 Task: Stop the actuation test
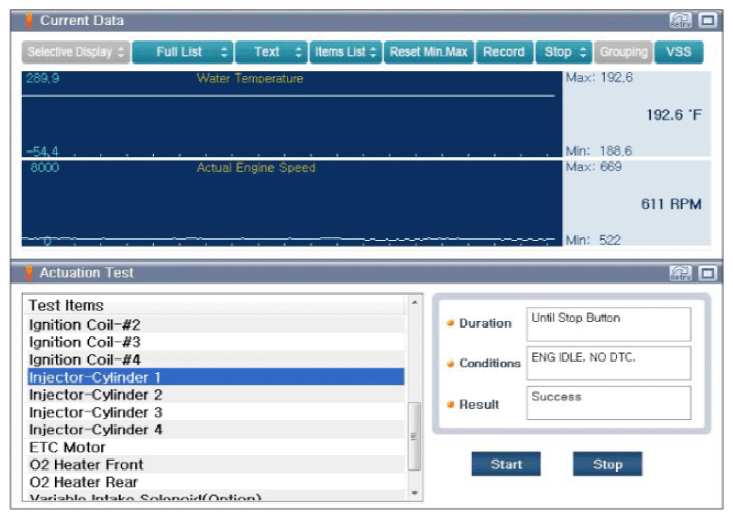[x=608, y=464]
